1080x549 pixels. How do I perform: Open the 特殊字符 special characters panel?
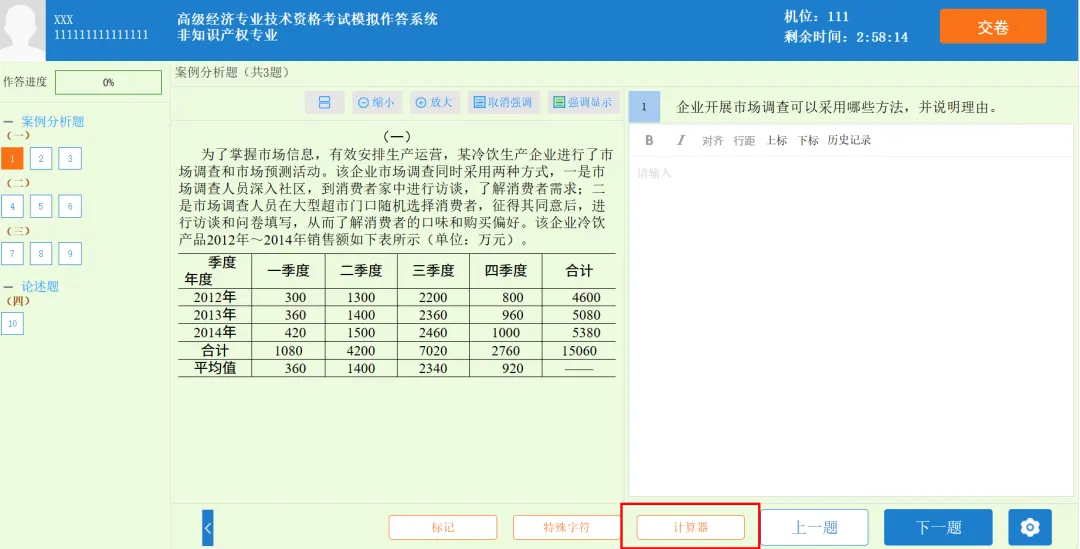(567, 528)
